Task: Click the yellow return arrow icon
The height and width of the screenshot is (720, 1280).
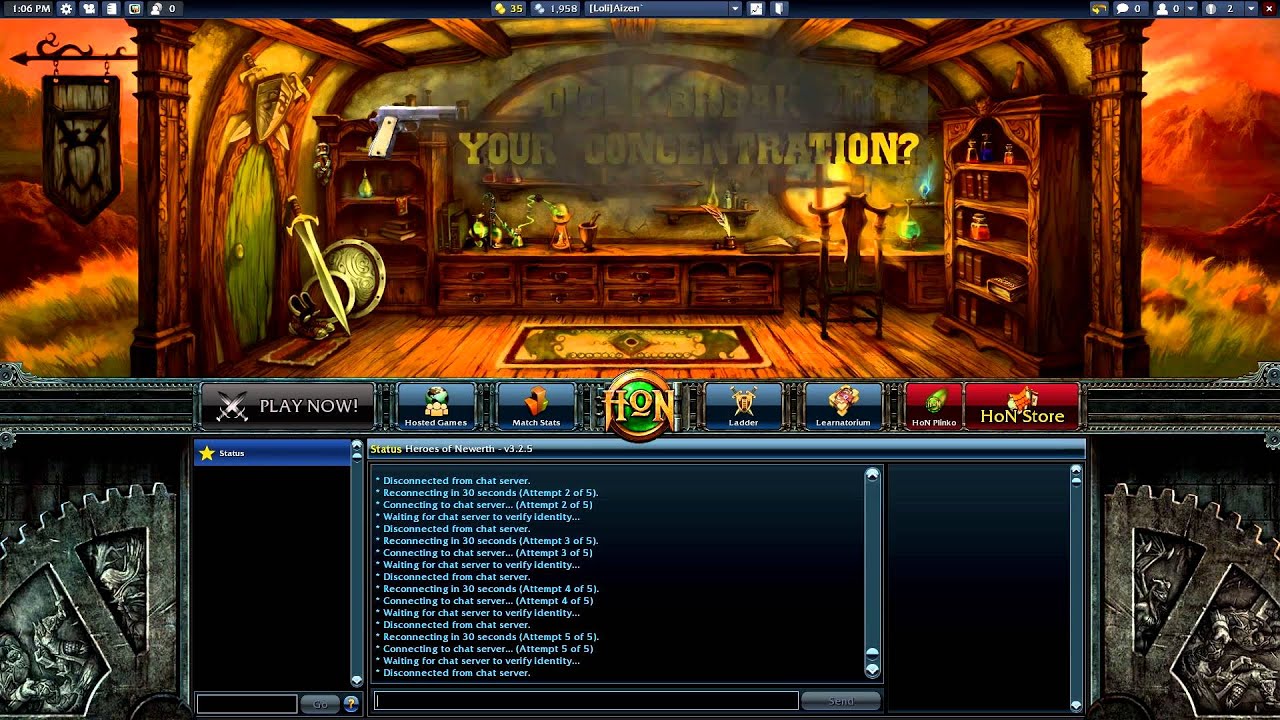Action: [1099, 8]
